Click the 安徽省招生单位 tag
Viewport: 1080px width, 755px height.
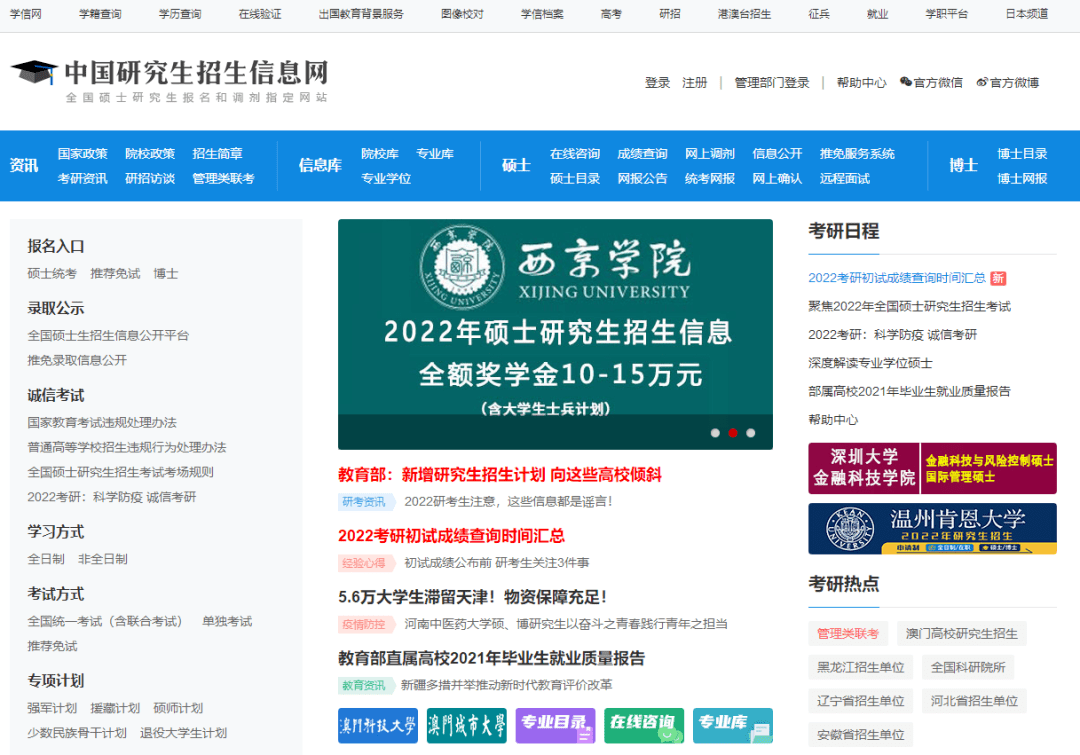pyautogui.click(x=860, y=735)
